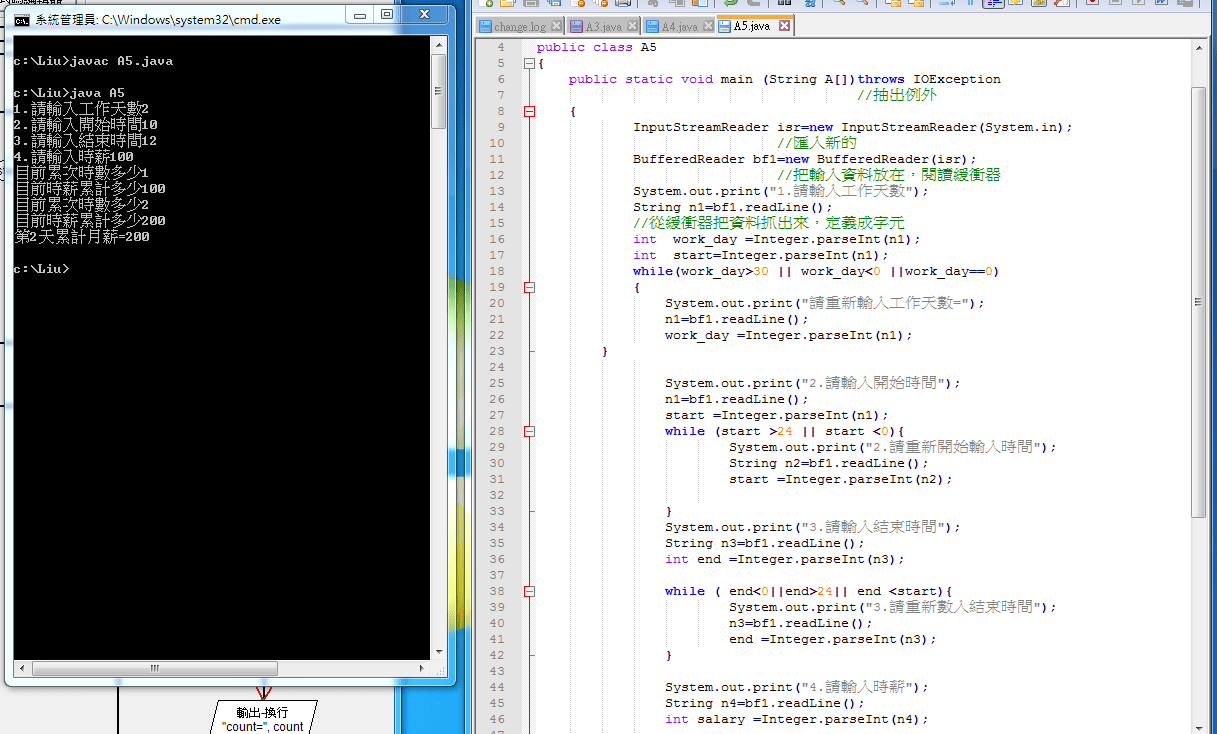
Task: Close the change.log tab
Action: [557, 27]
